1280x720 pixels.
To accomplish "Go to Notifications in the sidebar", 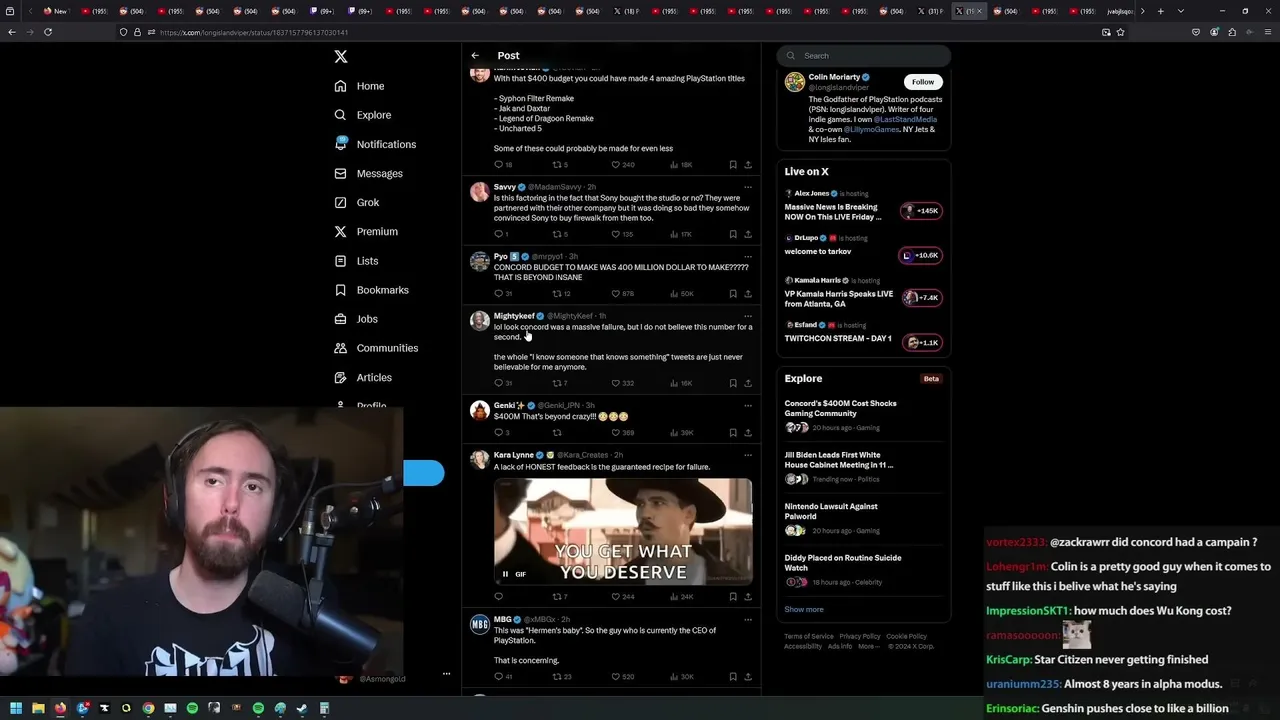I will pyautogui.click(x=376, y=144).
